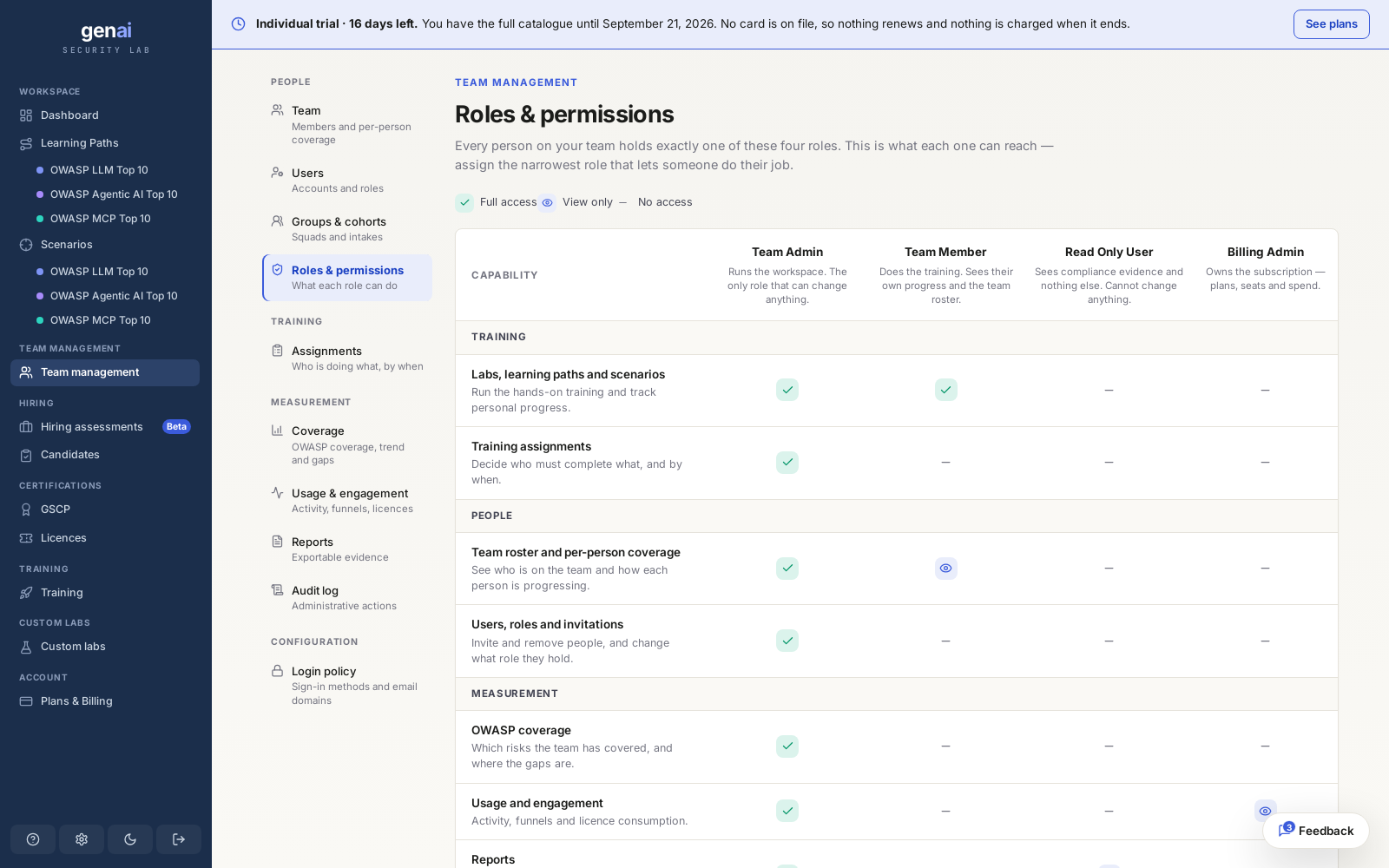Click the Team Admin column header
1389x868 pixels.
787,252
